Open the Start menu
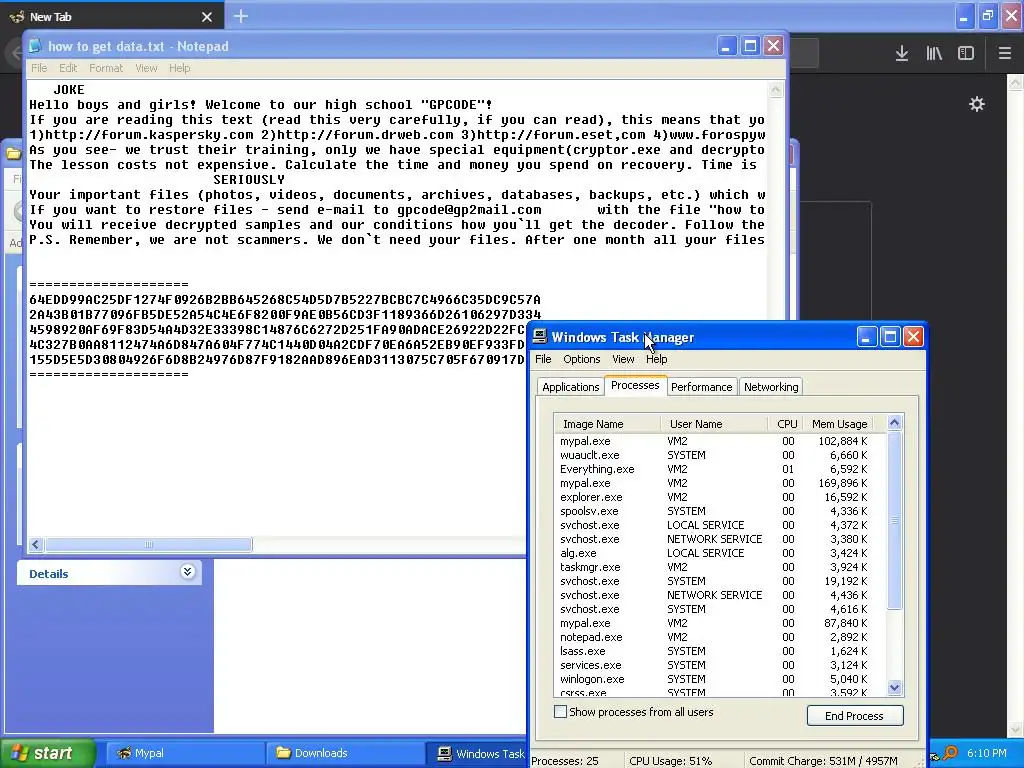 pos(47,753)
